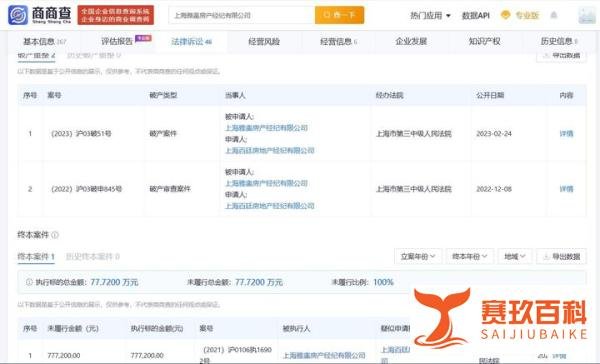This screenshot has height=364, width=600.
Task: Click the 专业版 crown icon
Action: click(x=505, y=15)
